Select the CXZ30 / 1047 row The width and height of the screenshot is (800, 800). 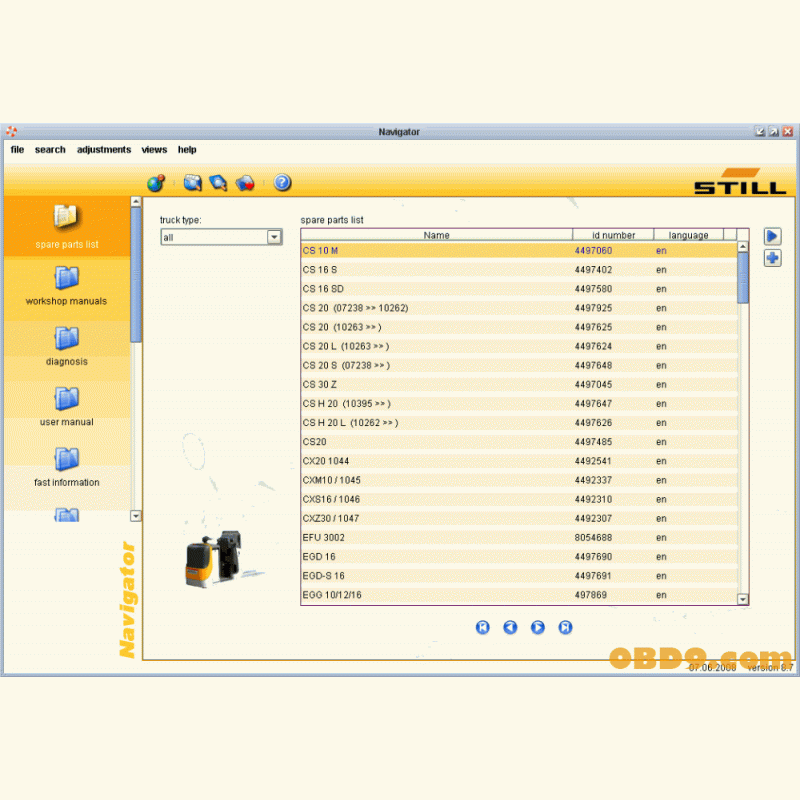coord(519,518)
